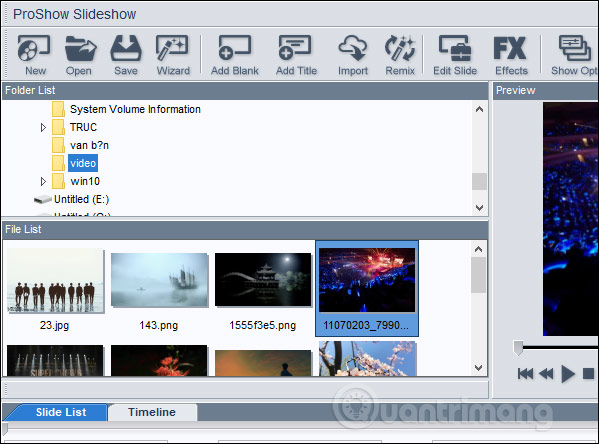Expand the win10 folder
Viewport: 599px width, 444px height.
coord(43,181)
